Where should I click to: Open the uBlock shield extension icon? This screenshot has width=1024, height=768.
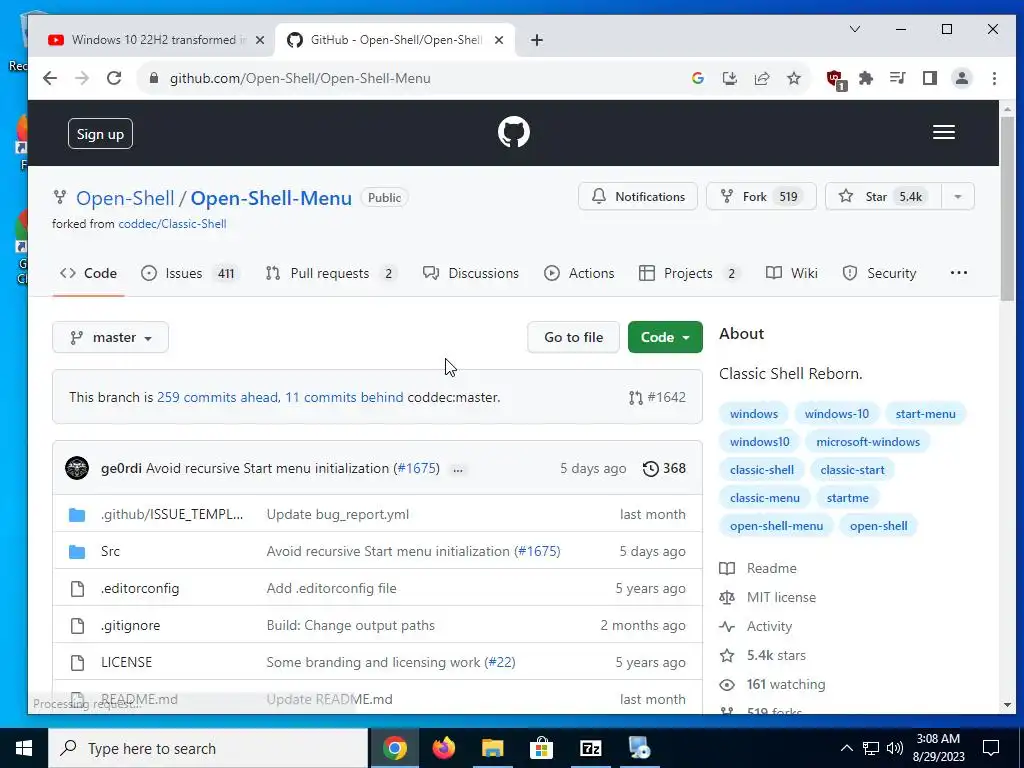835,80
